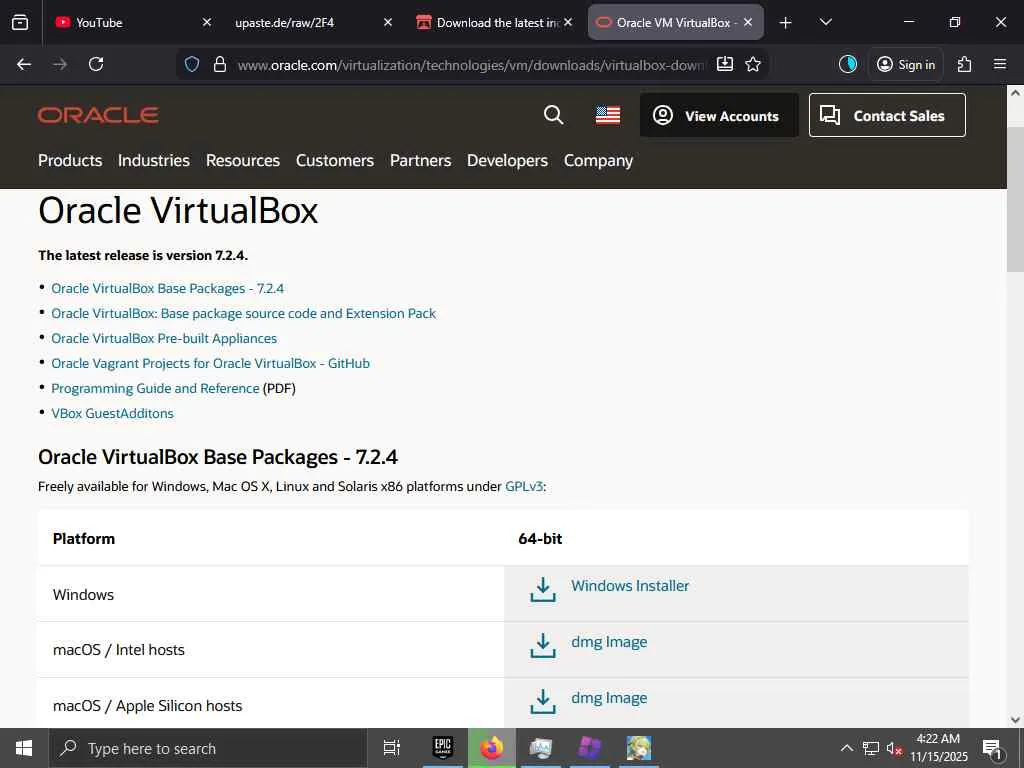
Task: Click download icon for Apple Silicon hosts
Action: click(x=543, y=701)
